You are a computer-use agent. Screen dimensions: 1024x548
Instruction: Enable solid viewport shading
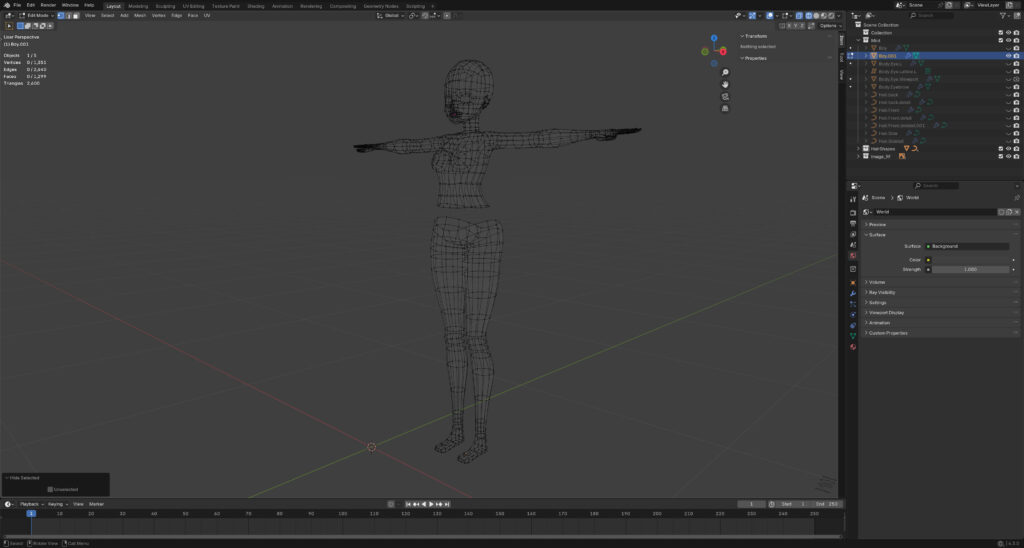(816, 15)
